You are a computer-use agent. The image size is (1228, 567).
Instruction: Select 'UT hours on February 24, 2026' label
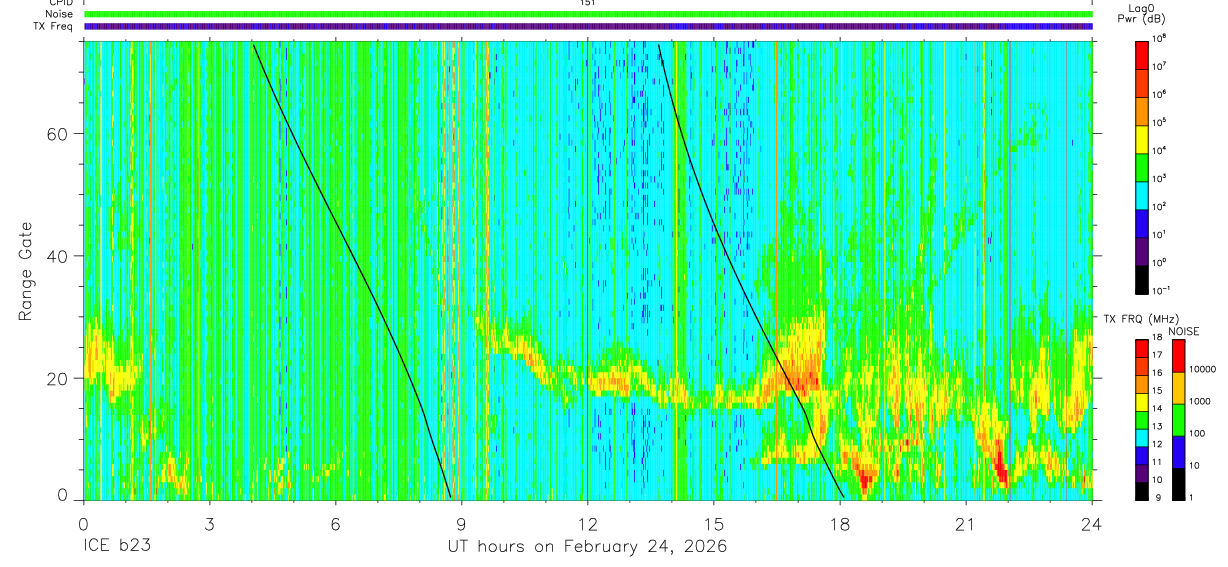(x=587, y=548)
